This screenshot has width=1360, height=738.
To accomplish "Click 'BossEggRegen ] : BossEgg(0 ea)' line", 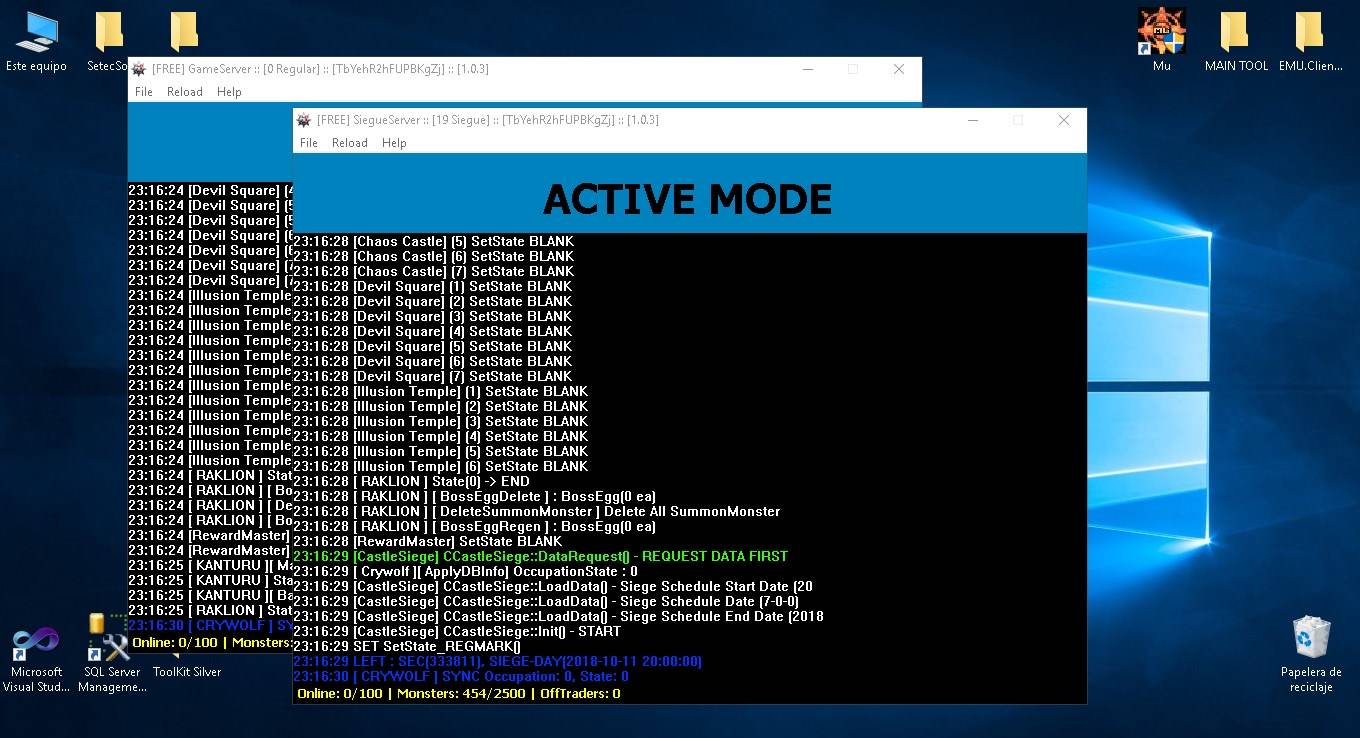I will tap(474, 526).
